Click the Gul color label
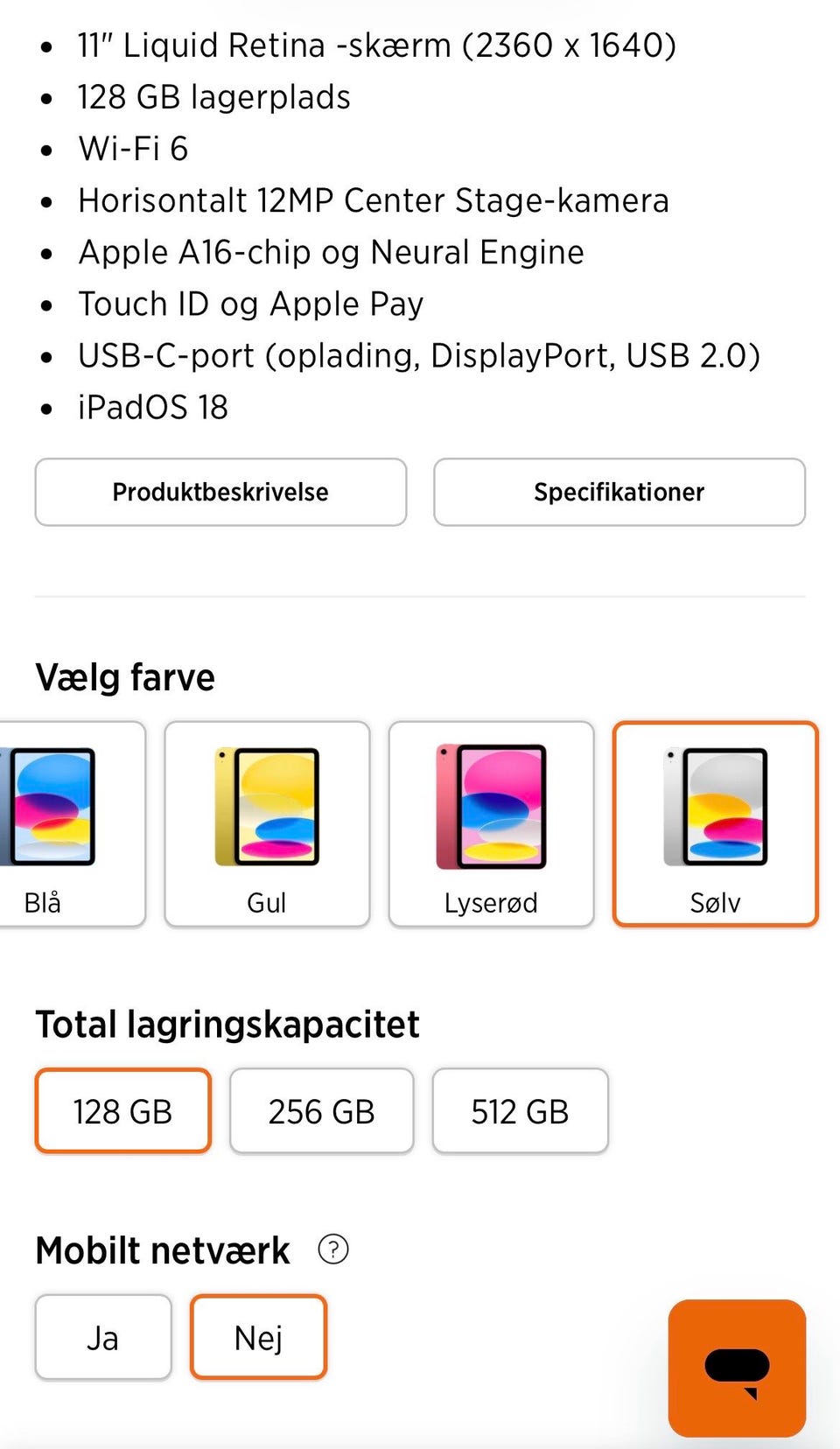This screenshot has height=1449, width=840. coord(267,902)
